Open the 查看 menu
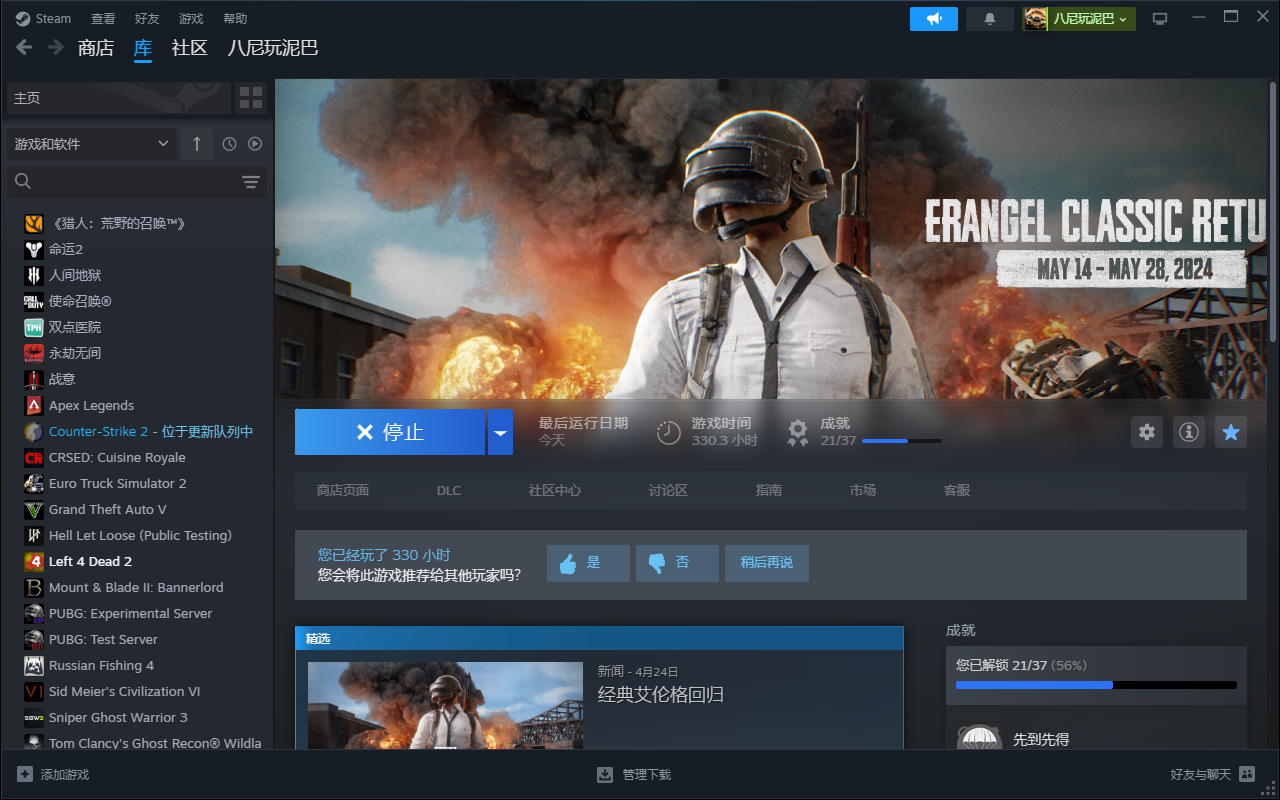The width and height of the screenshot is (1280, 800). pos(103,19)
